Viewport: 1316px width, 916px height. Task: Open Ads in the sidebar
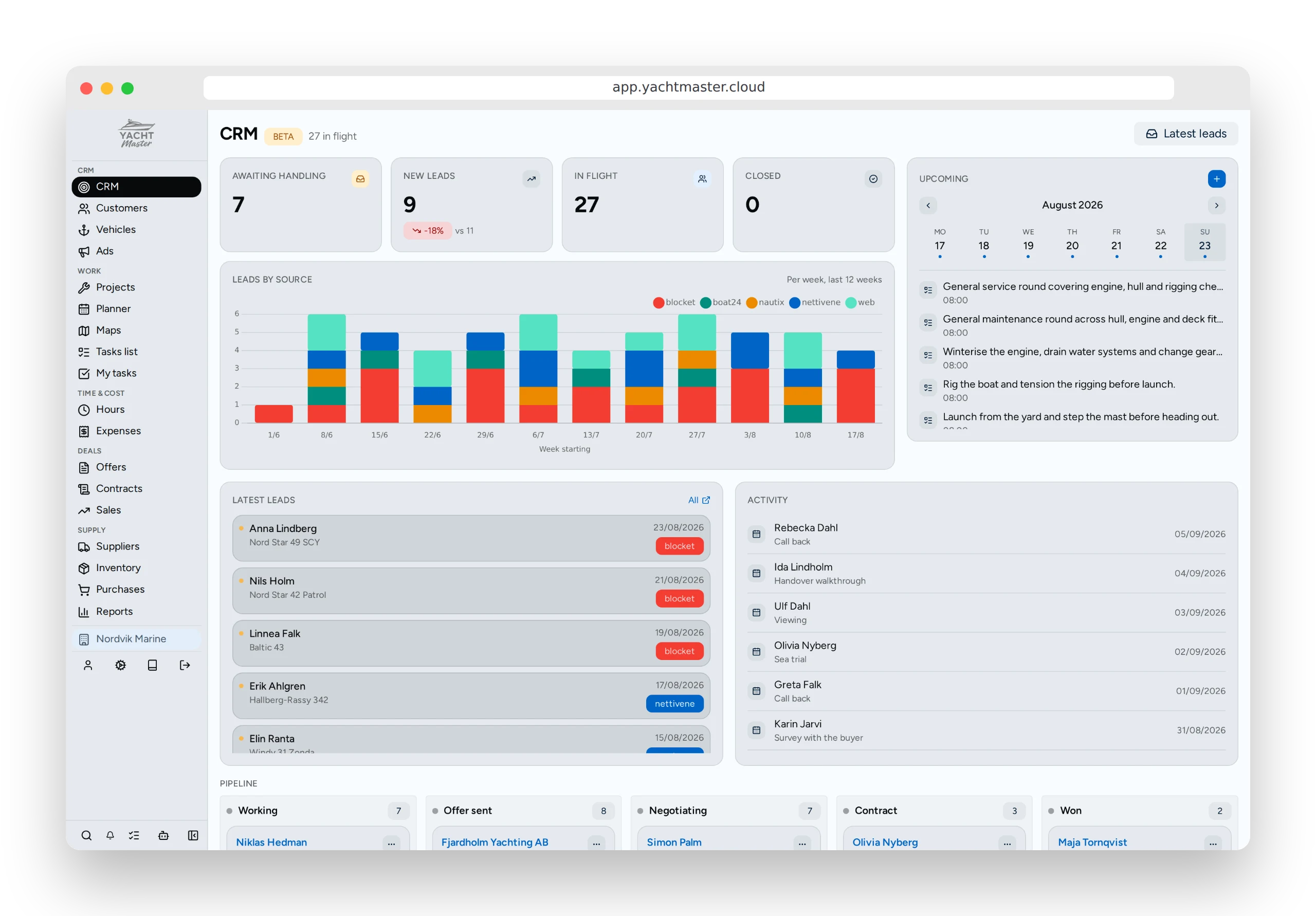(136, 251)
